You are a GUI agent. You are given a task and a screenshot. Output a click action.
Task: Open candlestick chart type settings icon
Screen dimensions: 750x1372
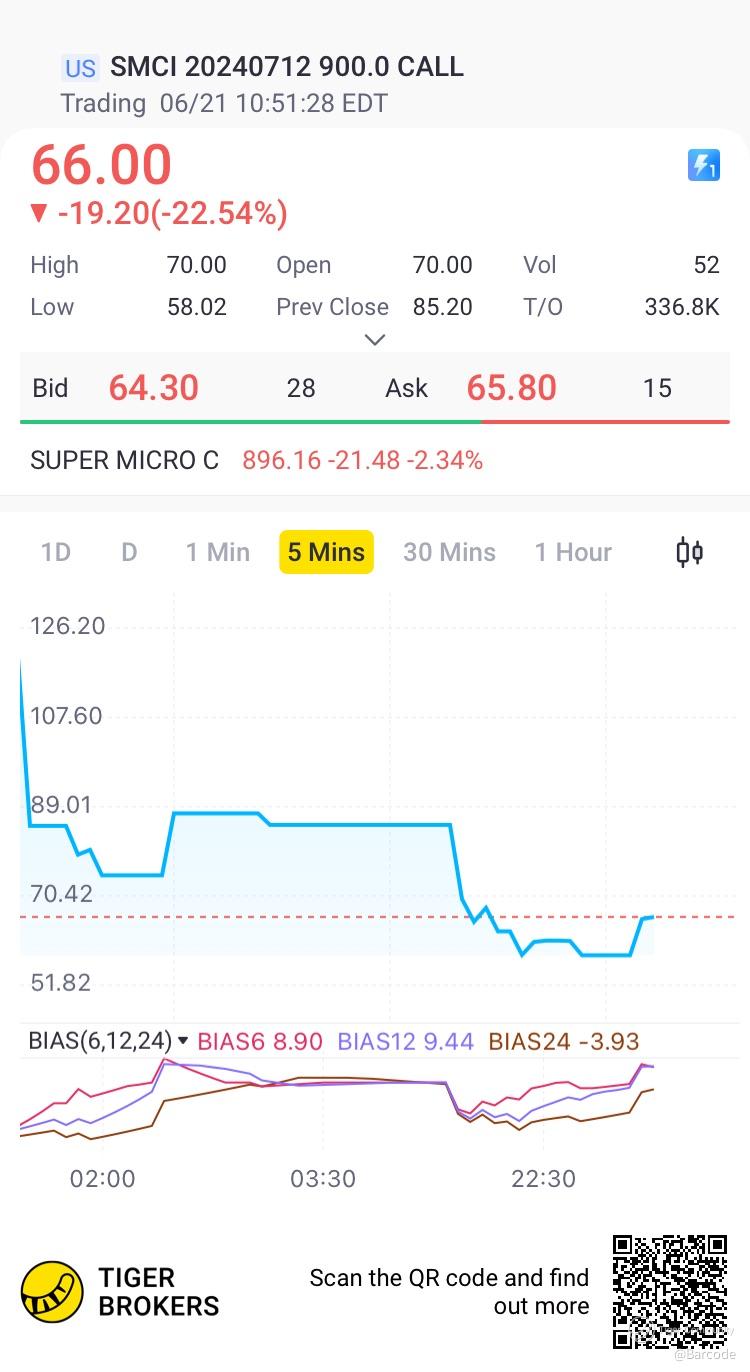(x=689, y=552)
